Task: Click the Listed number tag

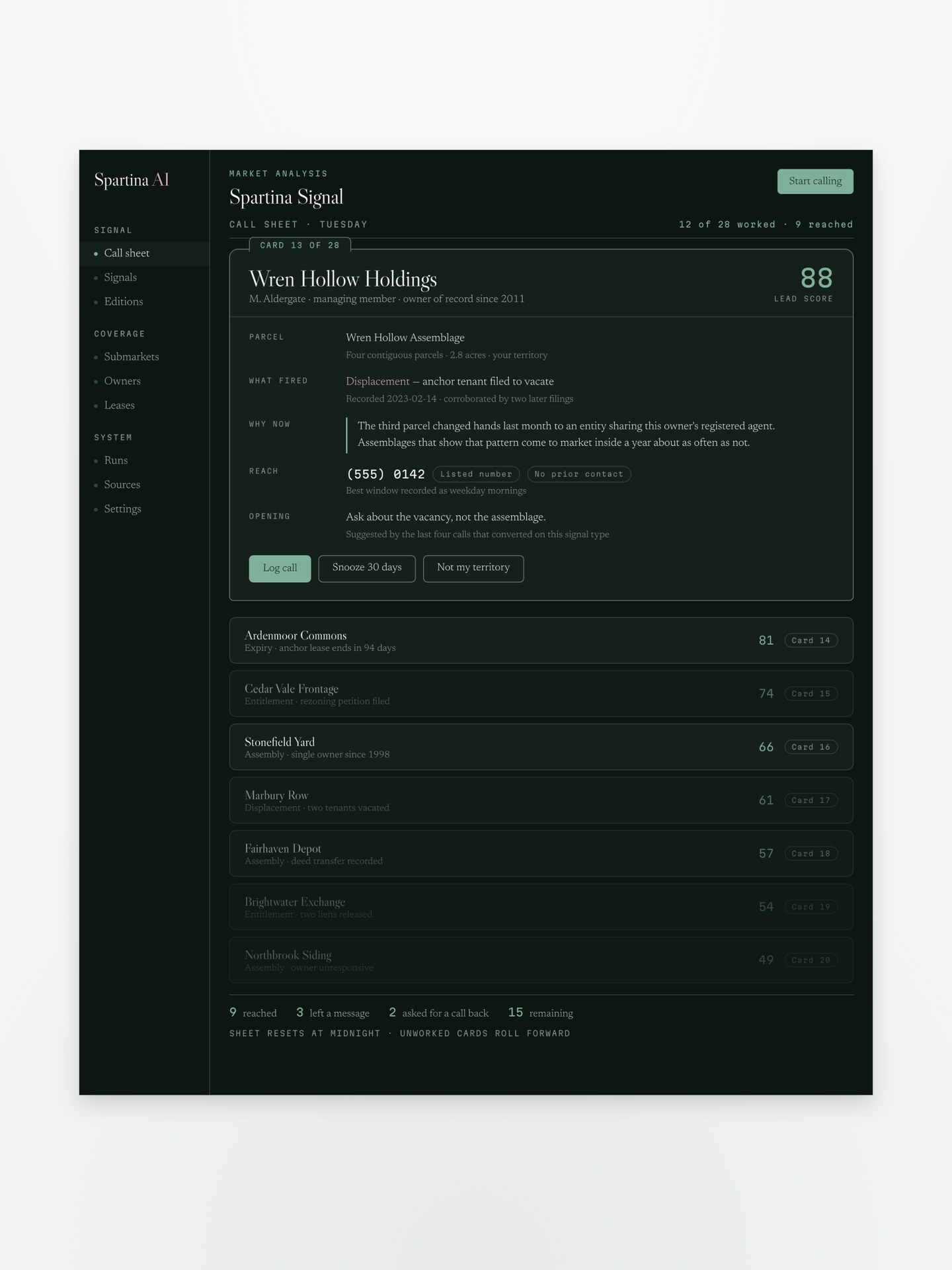Action: point(476,474)
